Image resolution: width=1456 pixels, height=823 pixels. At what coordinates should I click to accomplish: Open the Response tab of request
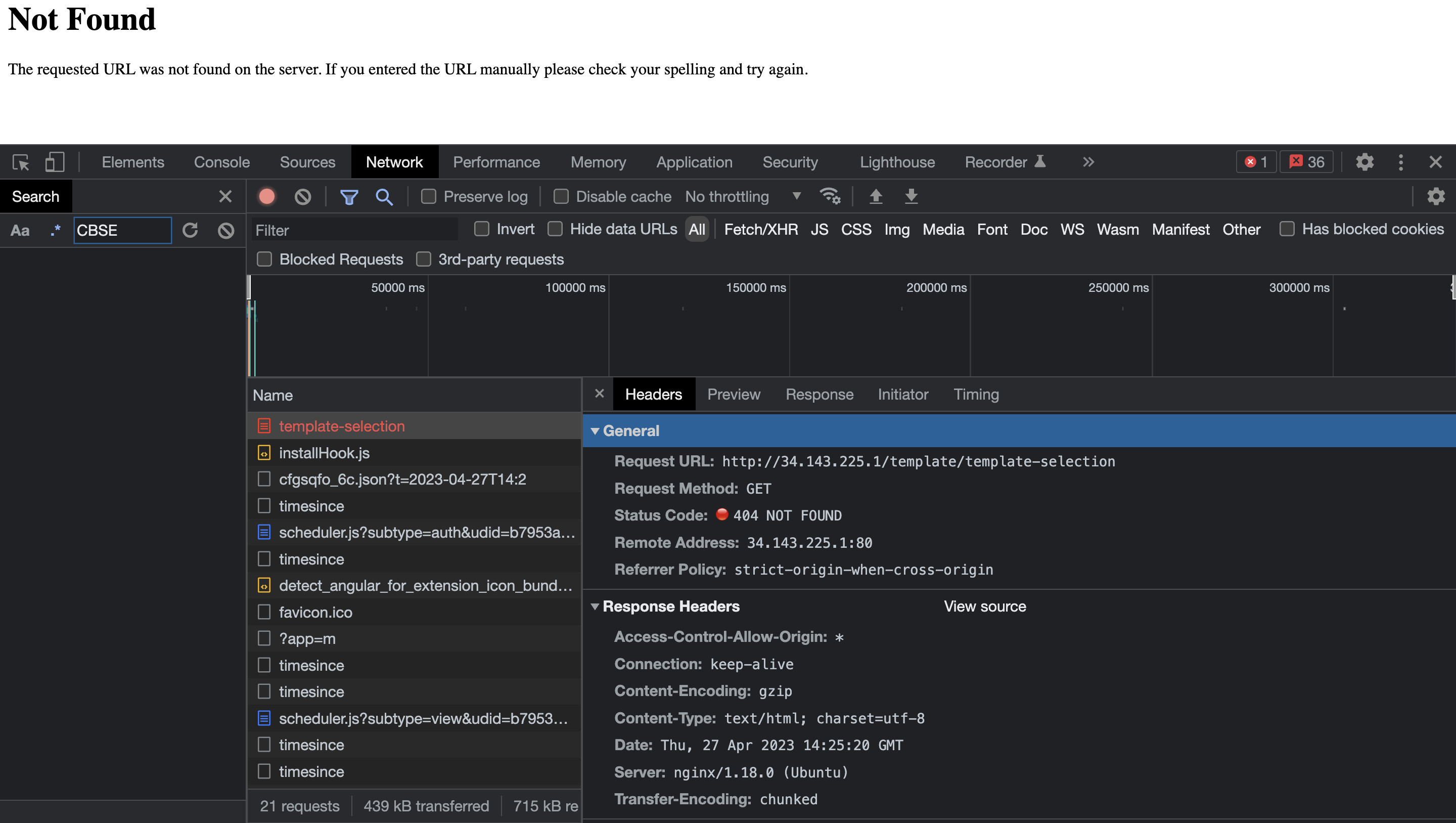click(x=819, y=394)
